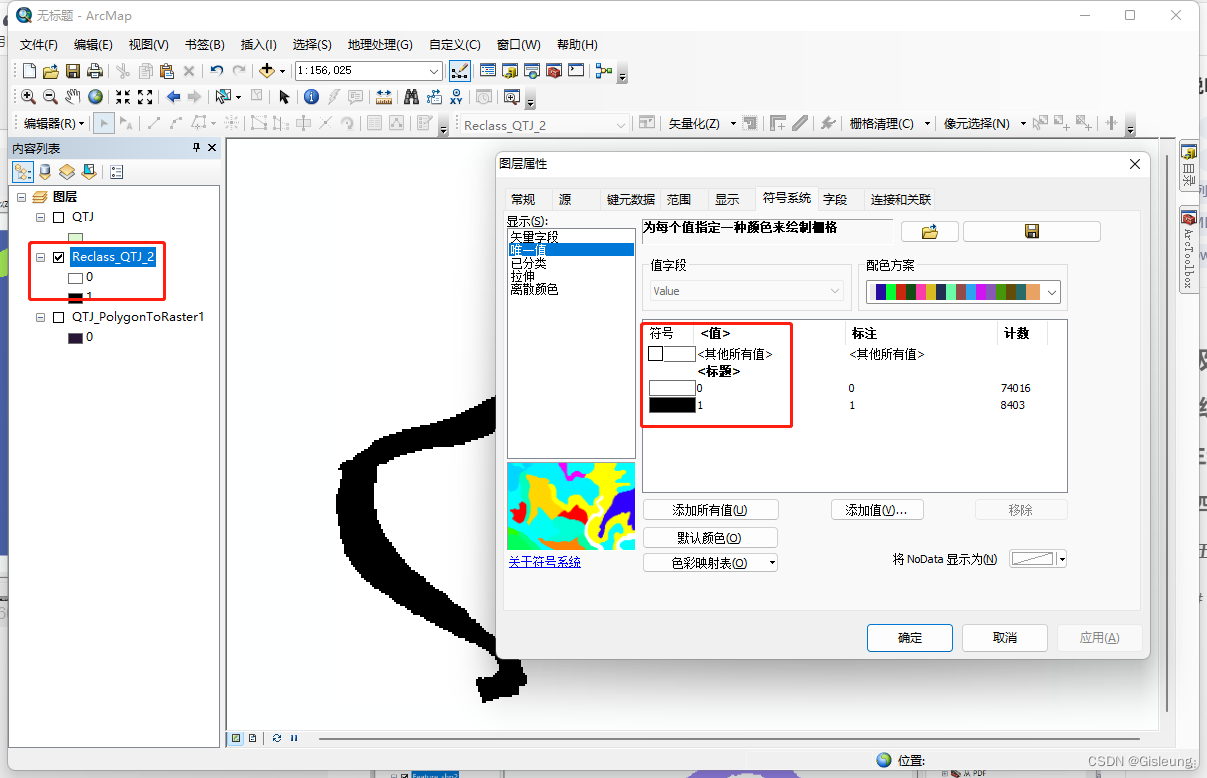Collapse the QTJ_PolygonToRaster1 layer tree

coord(40,316)
